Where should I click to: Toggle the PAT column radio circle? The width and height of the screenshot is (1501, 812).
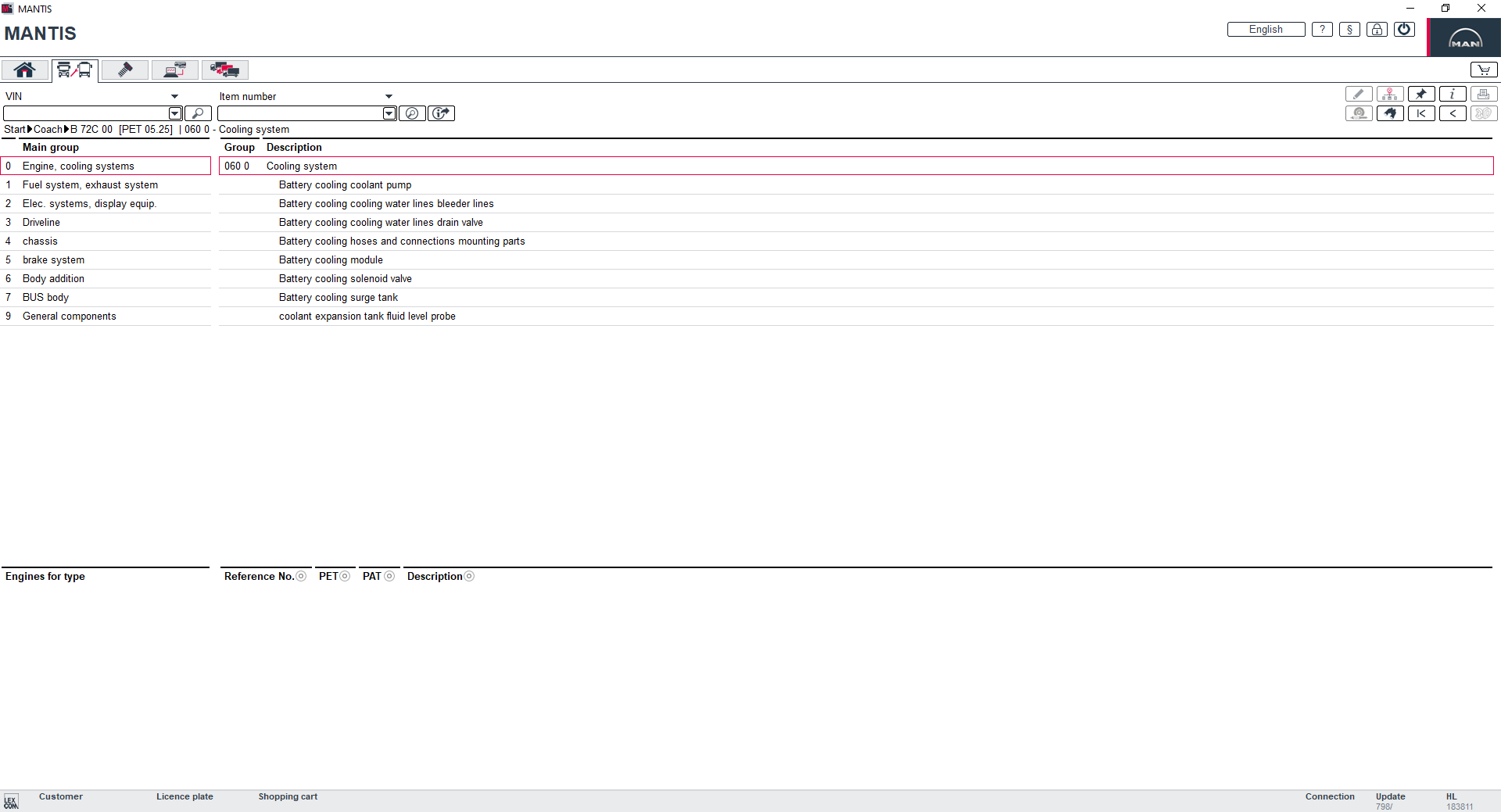[389, 577]
